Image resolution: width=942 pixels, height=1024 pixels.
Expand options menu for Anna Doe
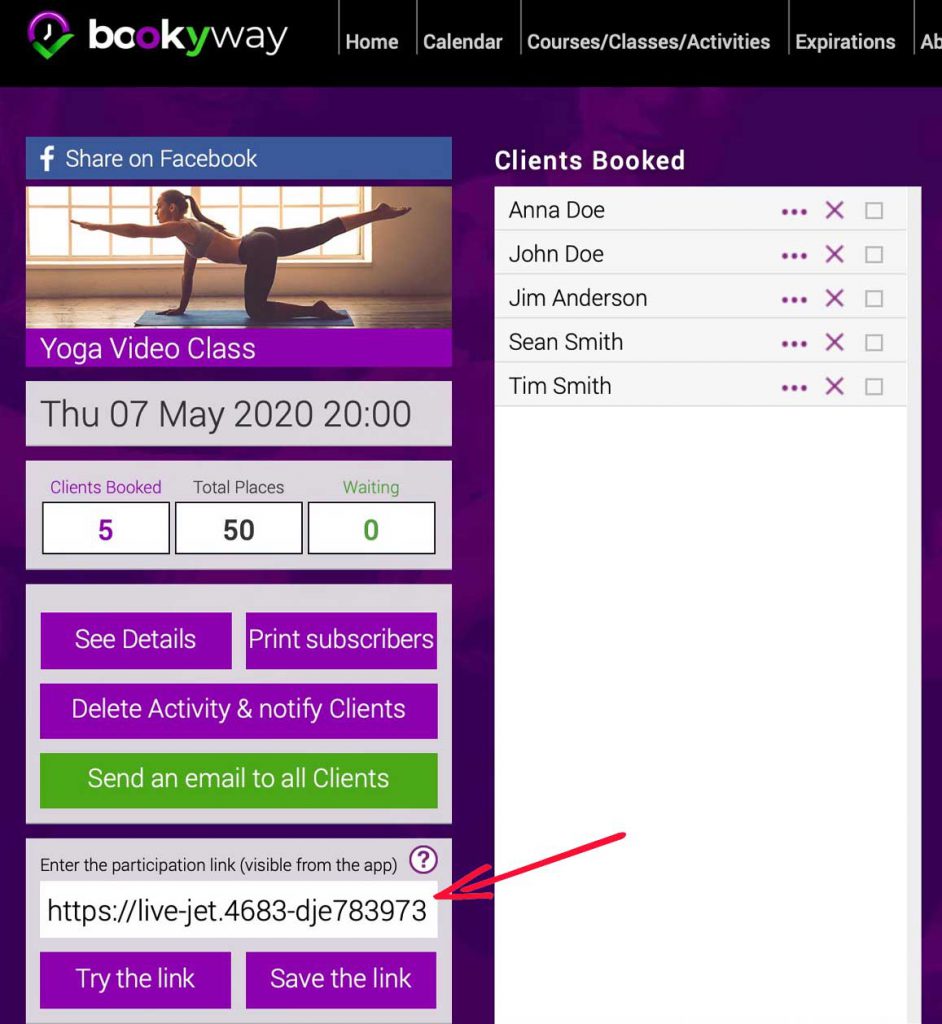pyautogui.click(x=794, y=211)
